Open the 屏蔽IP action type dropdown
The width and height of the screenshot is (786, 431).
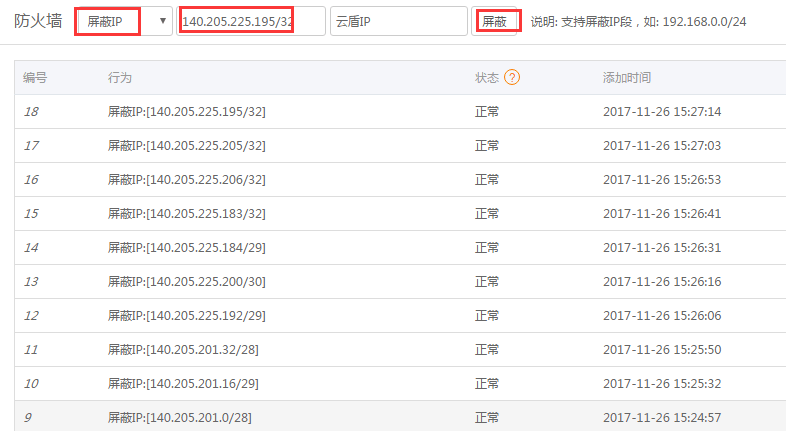click(x=123, y=21)
